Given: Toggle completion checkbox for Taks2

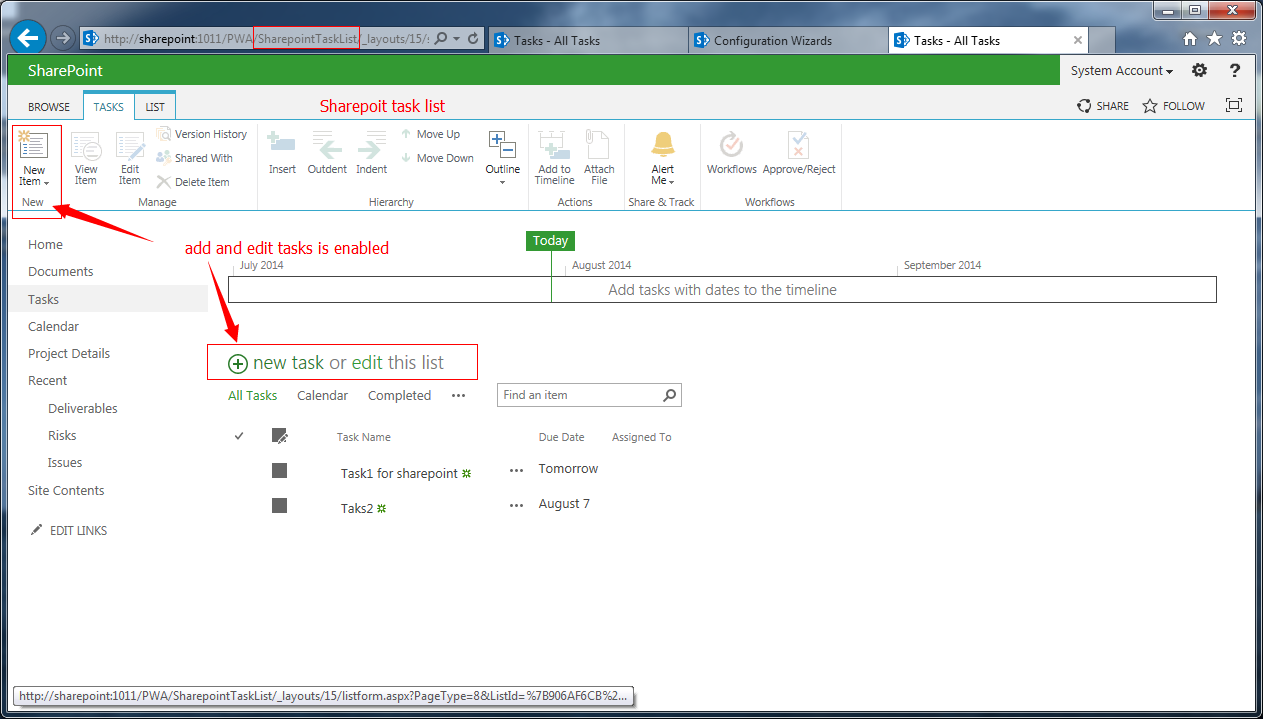Looking at the screenshot, I should point(279,506).
